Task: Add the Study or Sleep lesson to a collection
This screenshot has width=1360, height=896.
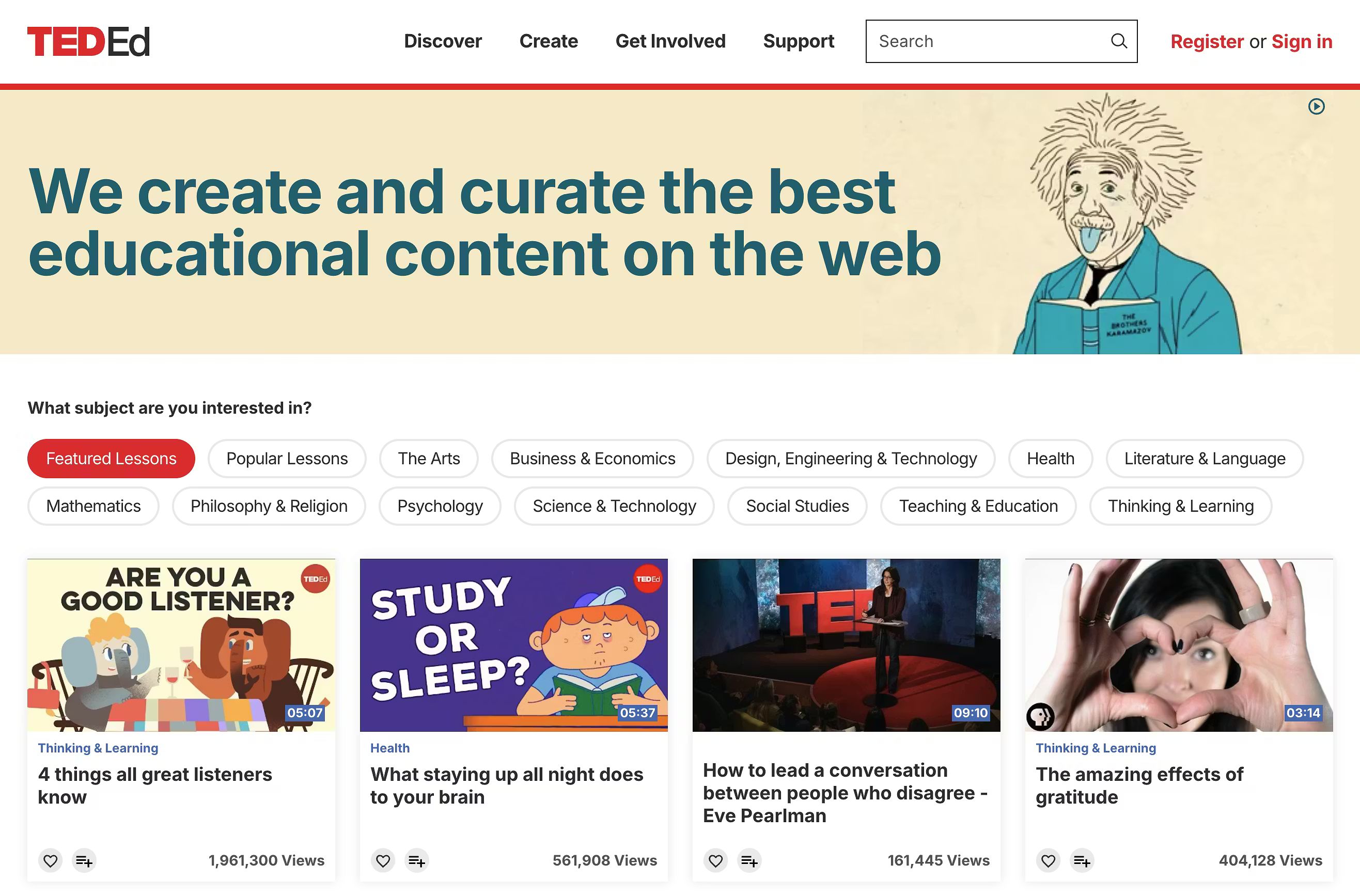Action: coord(416,860)
